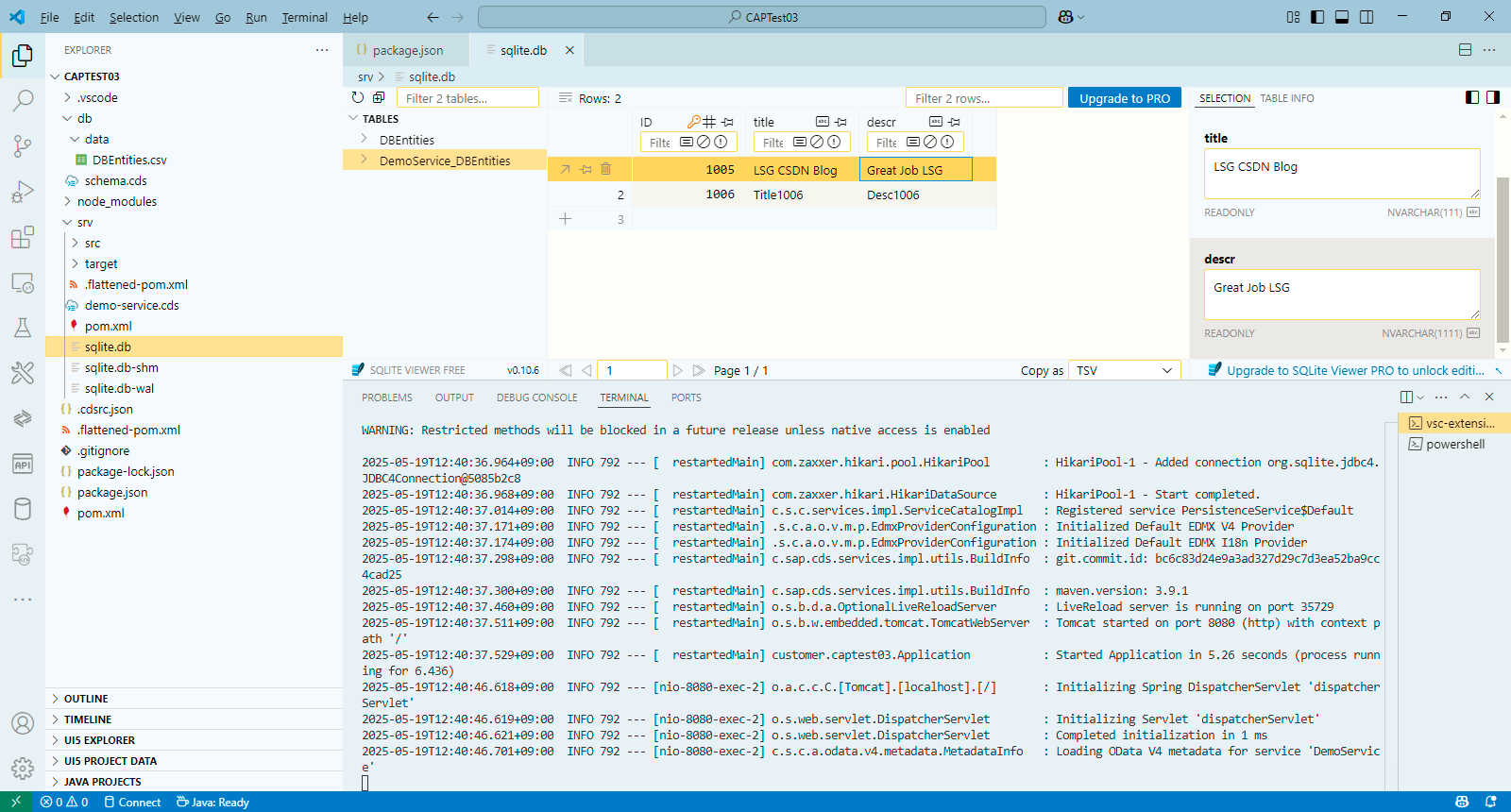
Task: Open Explorer more actions ellipsis
Action: click(x=322, y=50)
